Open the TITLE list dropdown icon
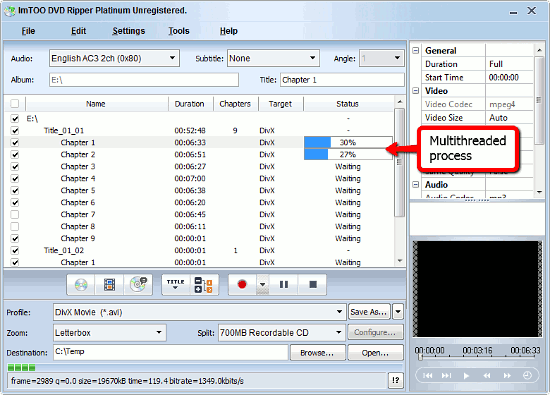 coord(176,284)
